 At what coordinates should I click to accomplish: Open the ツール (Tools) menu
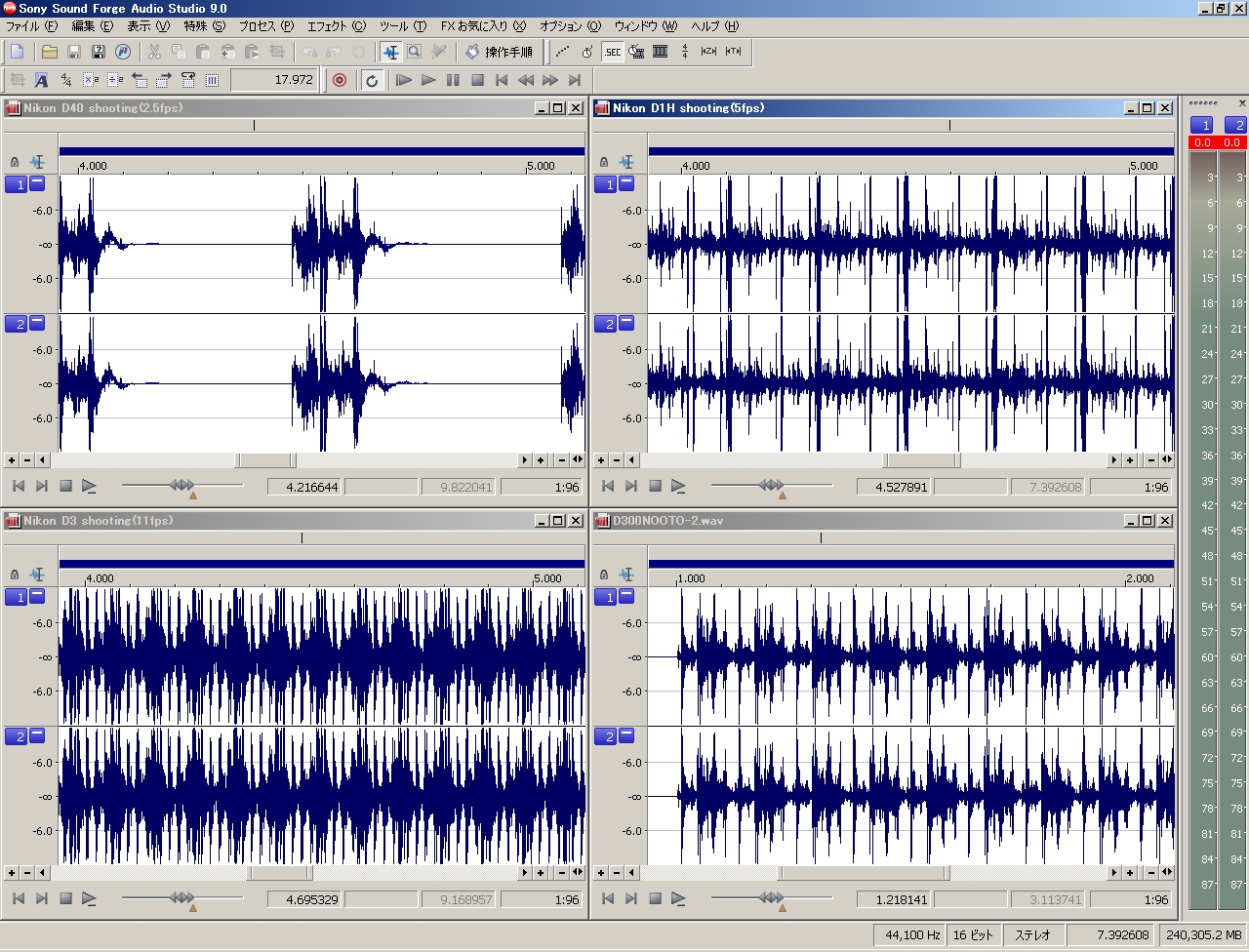402,26
